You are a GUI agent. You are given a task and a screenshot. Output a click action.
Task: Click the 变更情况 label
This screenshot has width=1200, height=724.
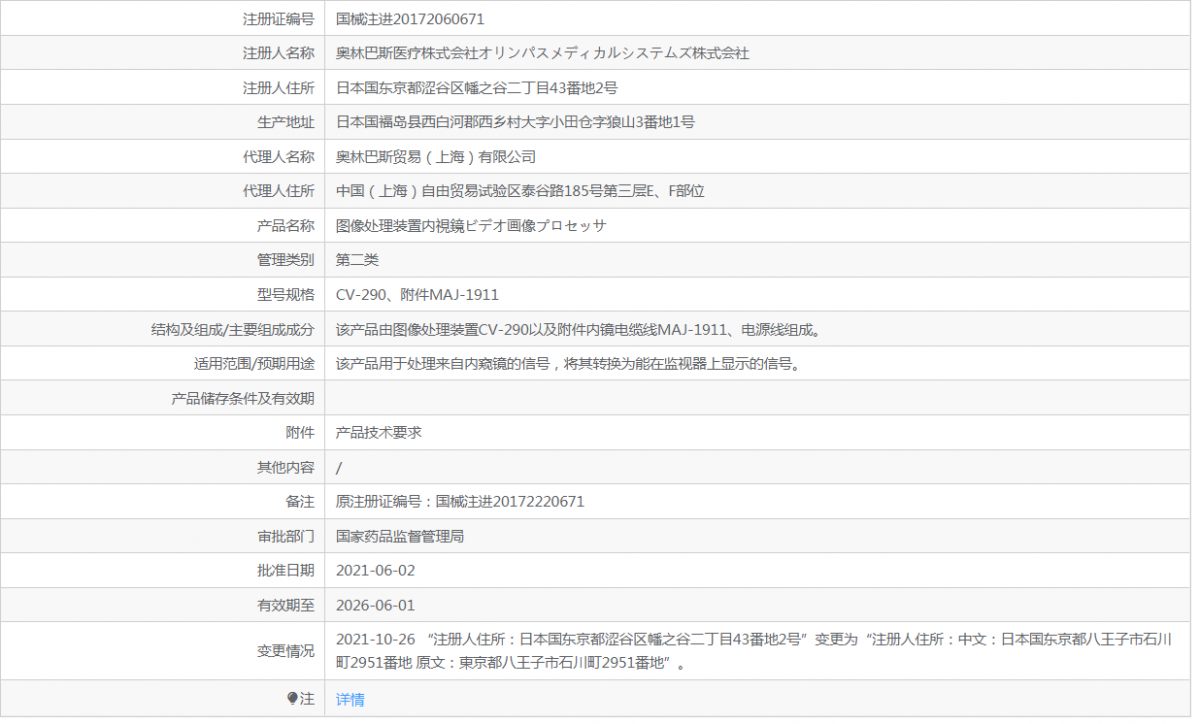[286, 651]
